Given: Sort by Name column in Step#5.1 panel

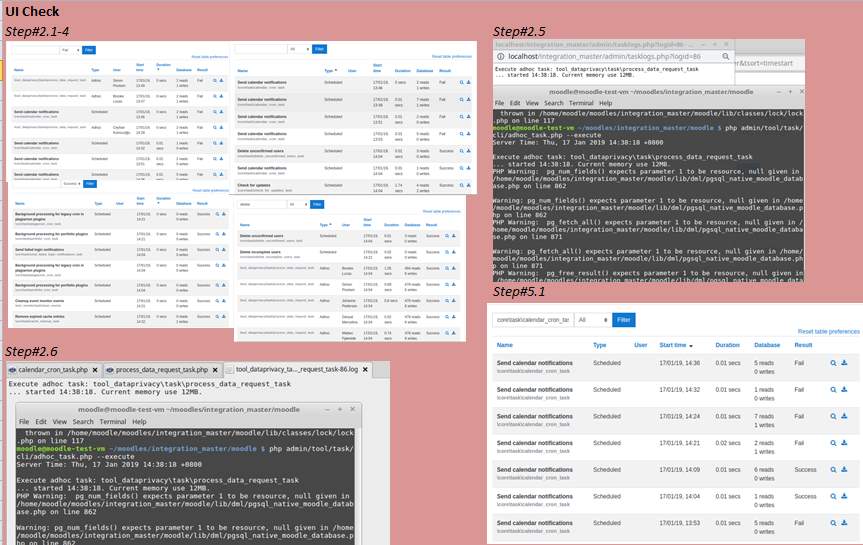Looking at the screenshot, I should point(505,345).
